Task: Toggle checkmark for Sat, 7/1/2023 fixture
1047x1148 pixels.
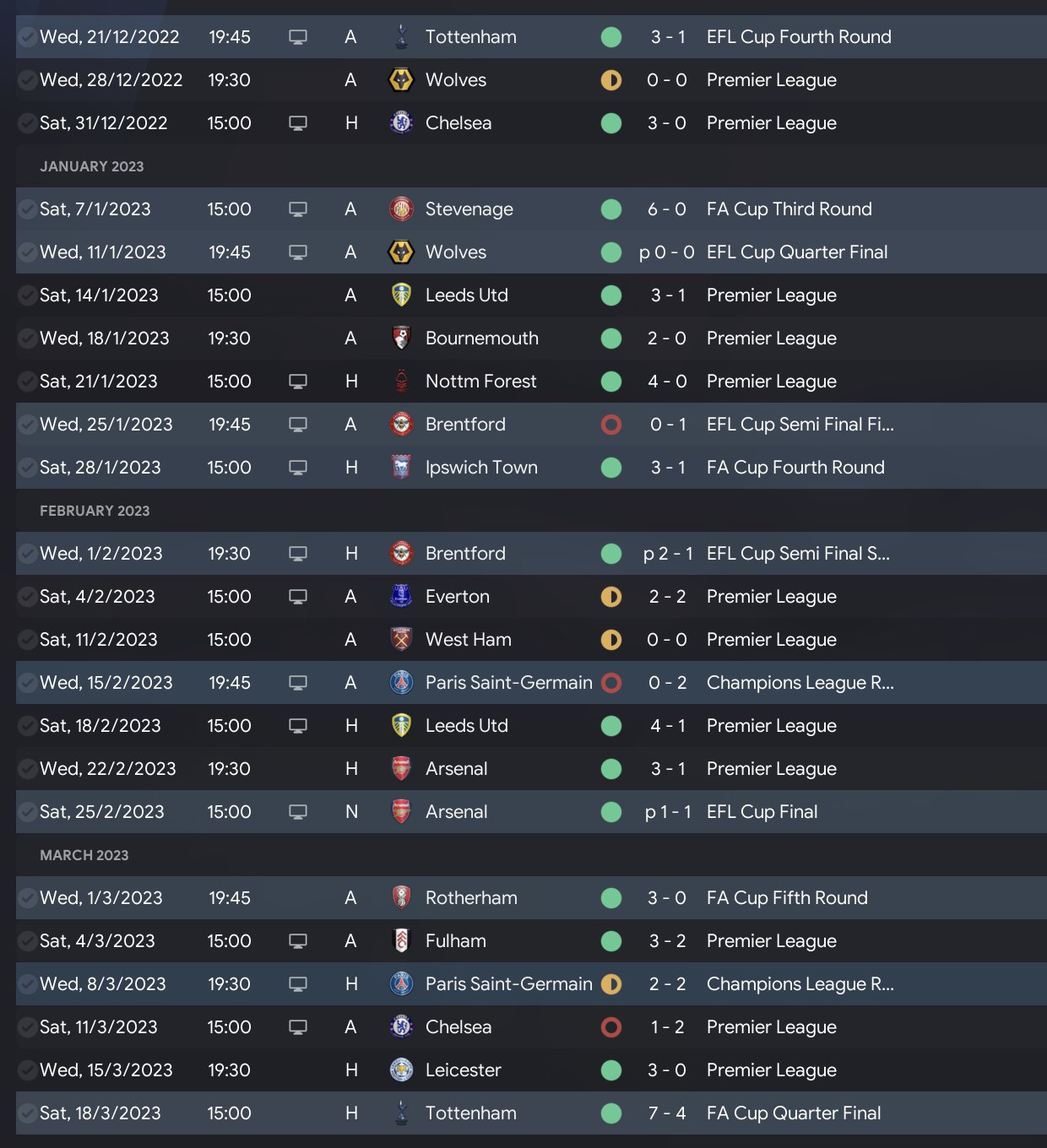Action: 27,209
